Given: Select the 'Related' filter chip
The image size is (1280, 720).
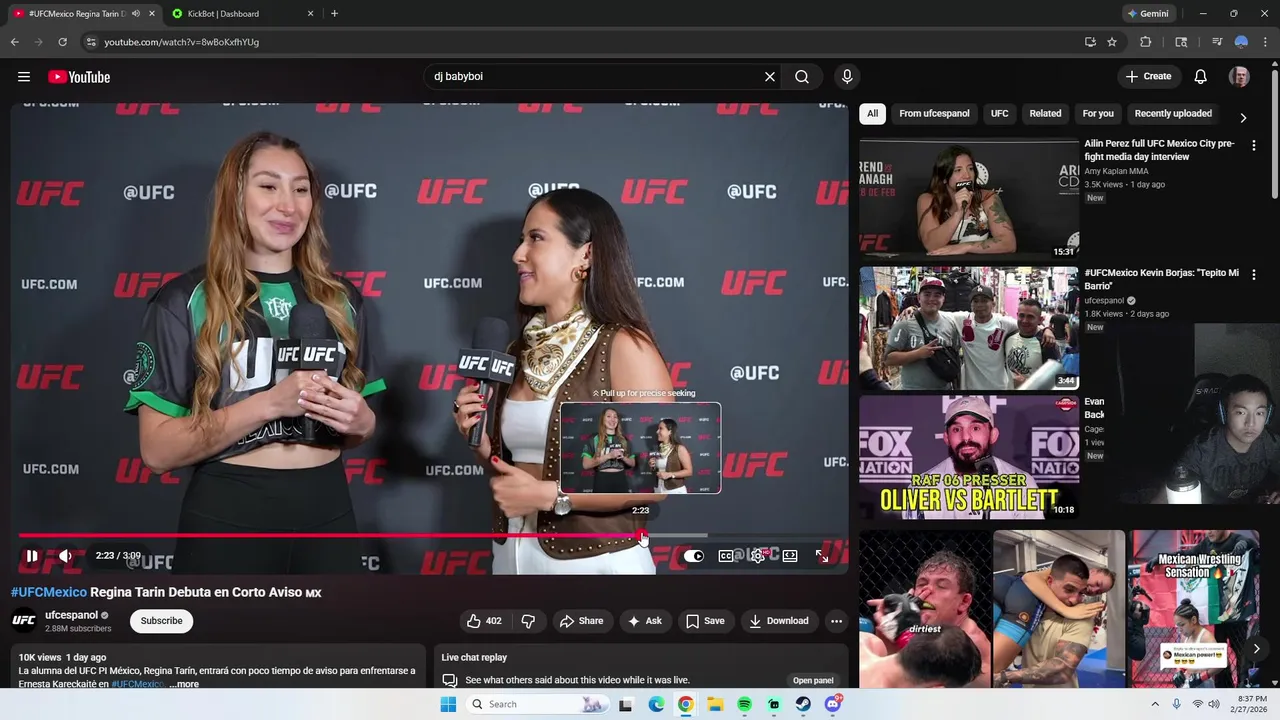Looking at the screenshot, I should click(1045, 114).
